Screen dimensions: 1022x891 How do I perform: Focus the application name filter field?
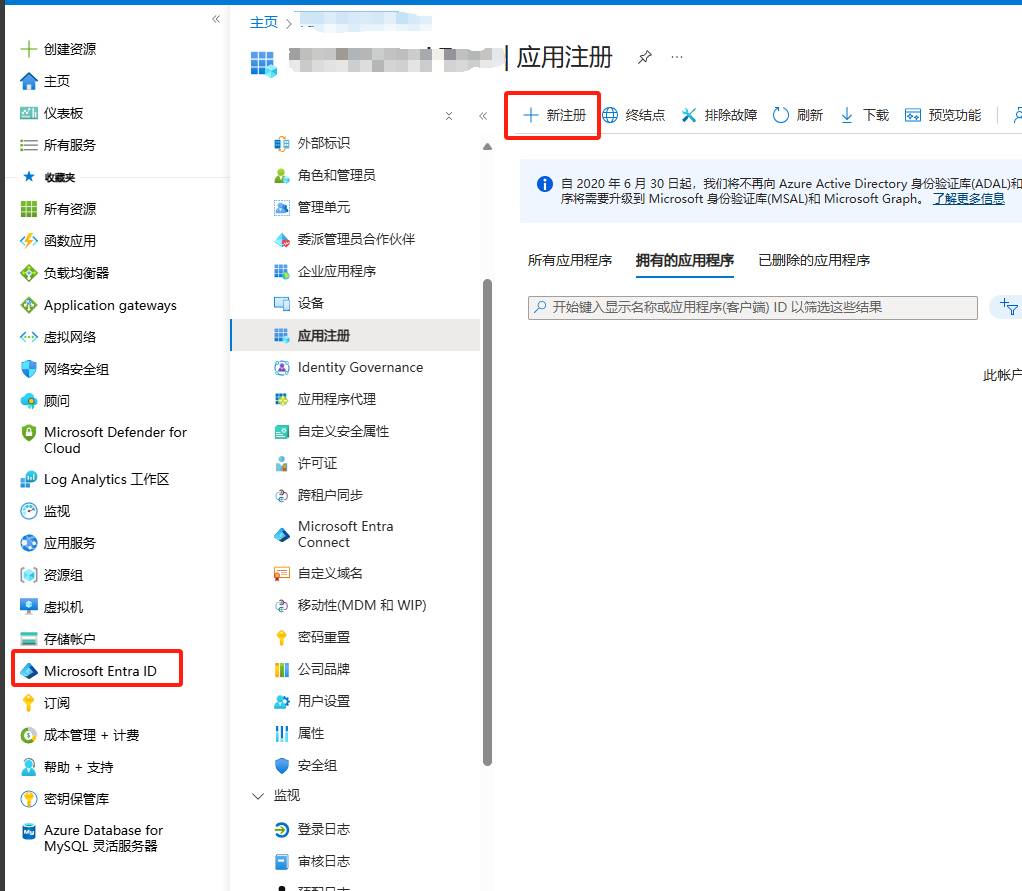pyautogui.click(x=753, y=308)
